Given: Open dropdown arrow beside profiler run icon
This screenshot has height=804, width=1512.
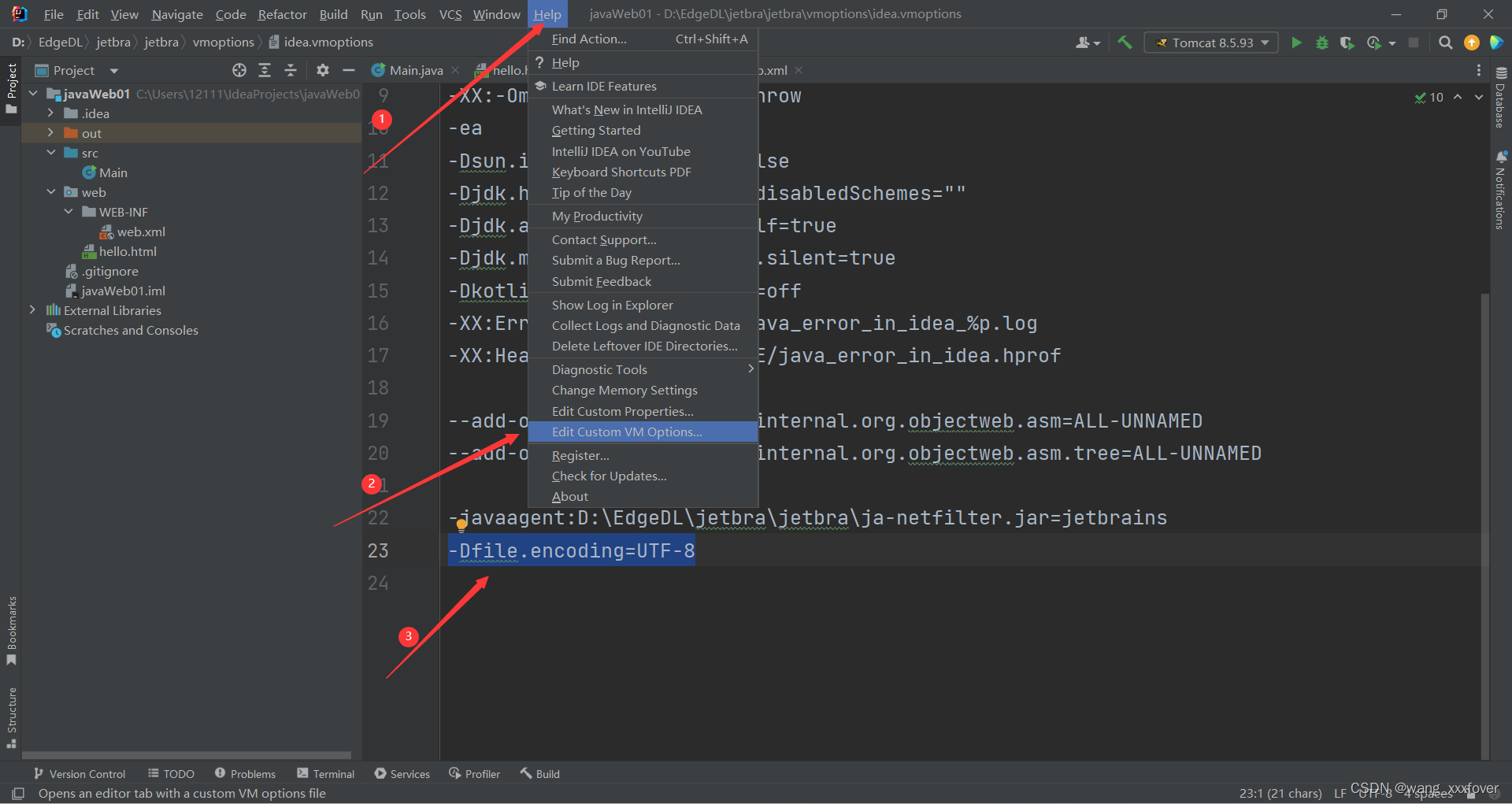Looking at the screenshot, I should (x=1392, y=43).
